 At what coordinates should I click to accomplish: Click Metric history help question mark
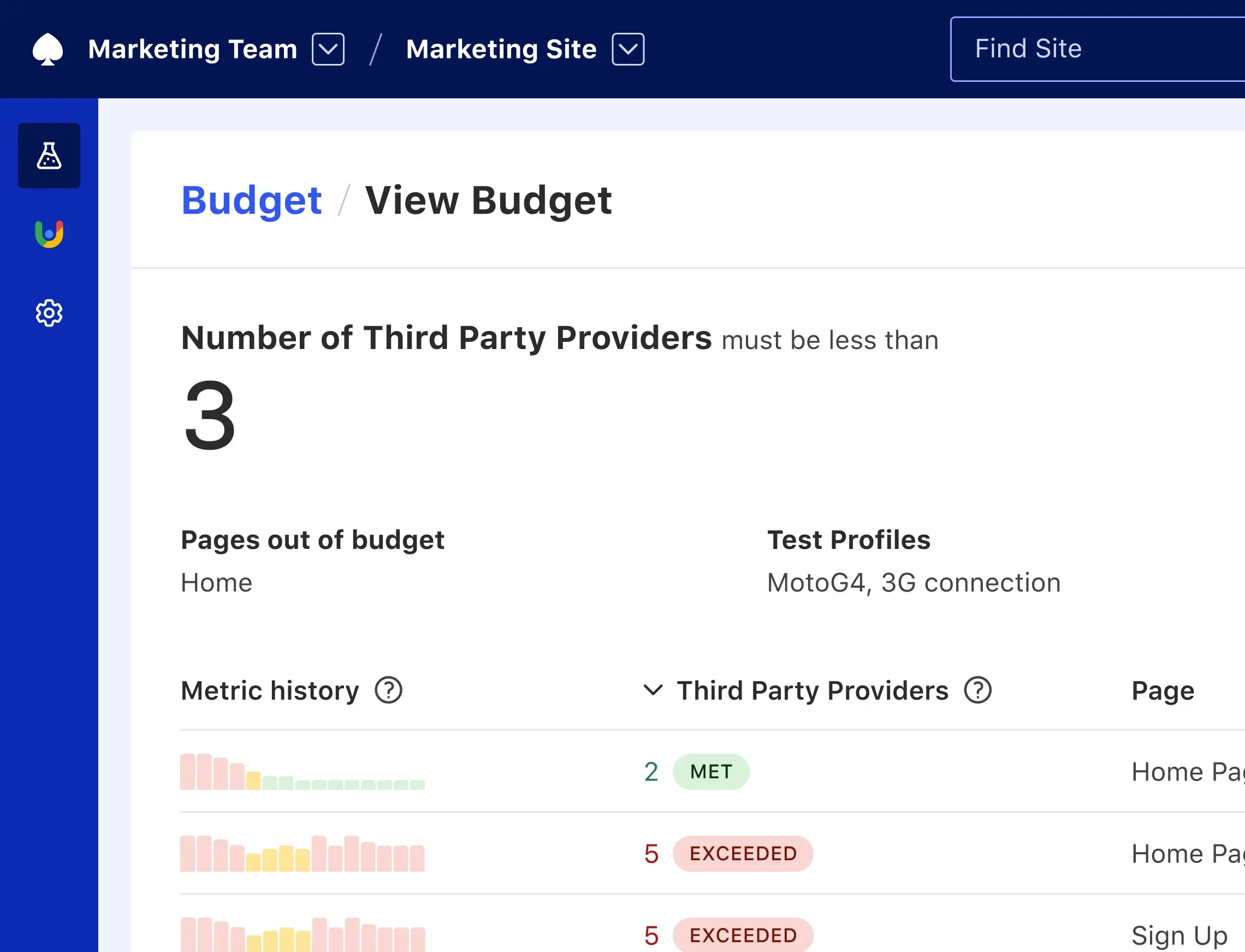[x=389, y=690]
